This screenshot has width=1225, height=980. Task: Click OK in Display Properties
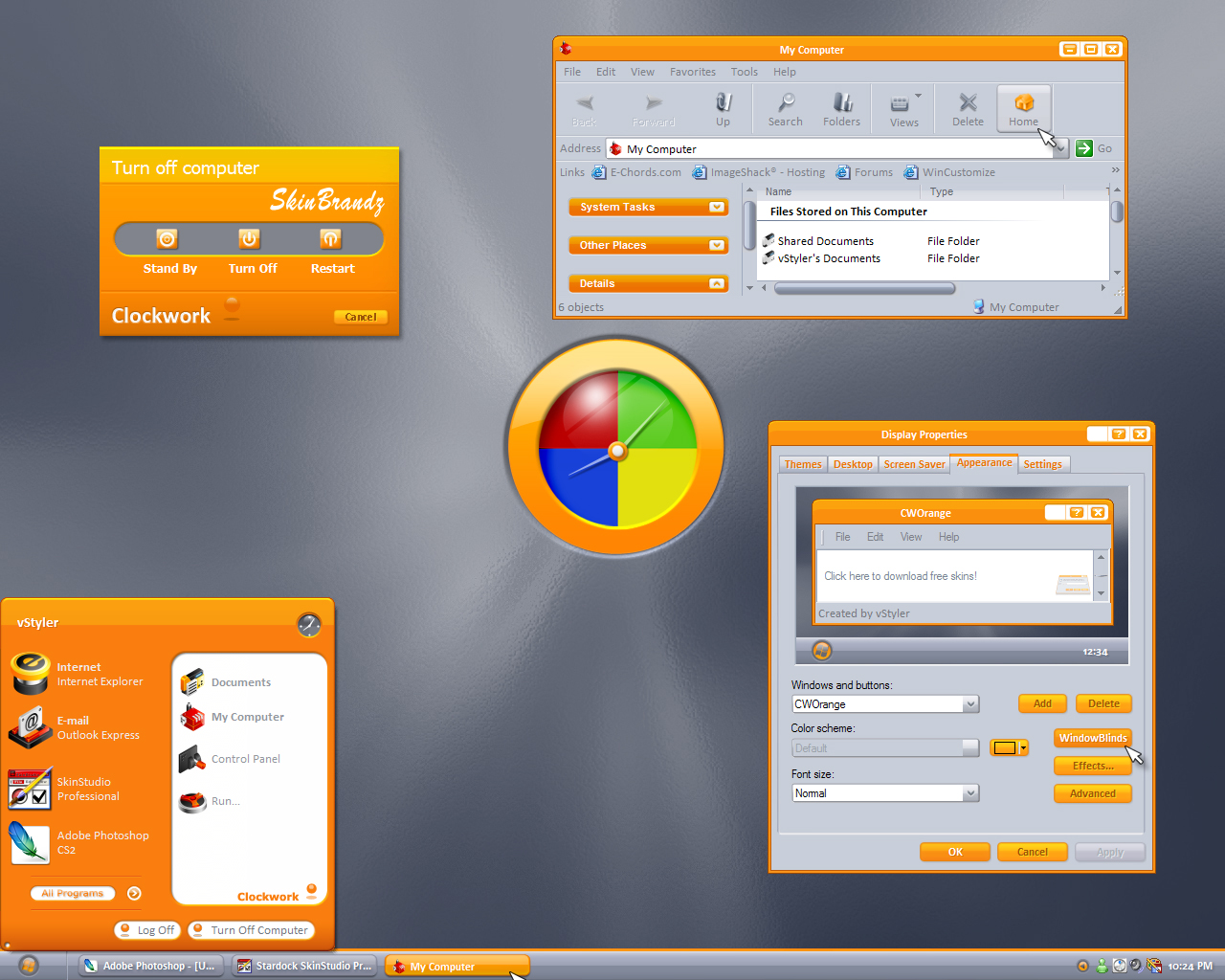click(x=955, y=852)
